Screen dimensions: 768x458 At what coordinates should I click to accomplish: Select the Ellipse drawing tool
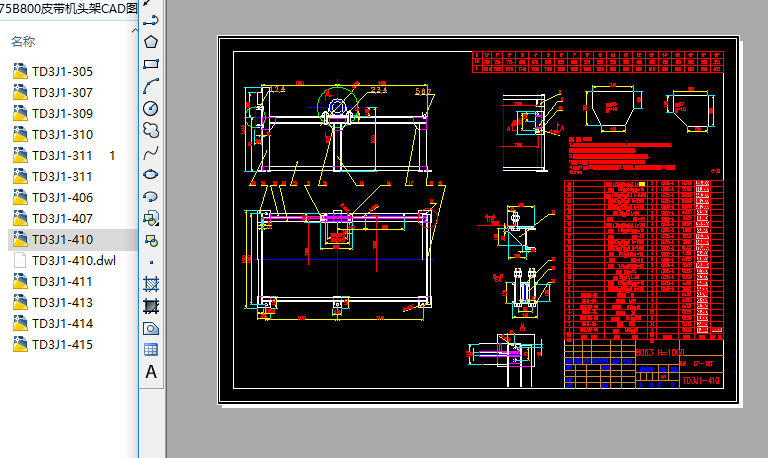pos(151,174)
